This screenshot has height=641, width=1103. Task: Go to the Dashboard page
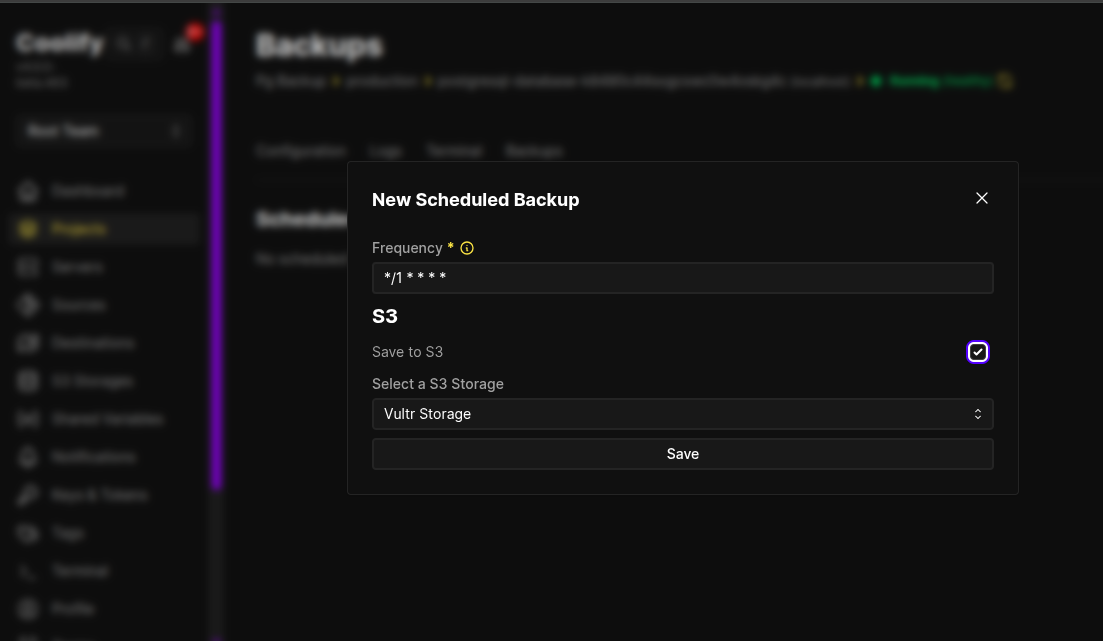pos(89,191)
